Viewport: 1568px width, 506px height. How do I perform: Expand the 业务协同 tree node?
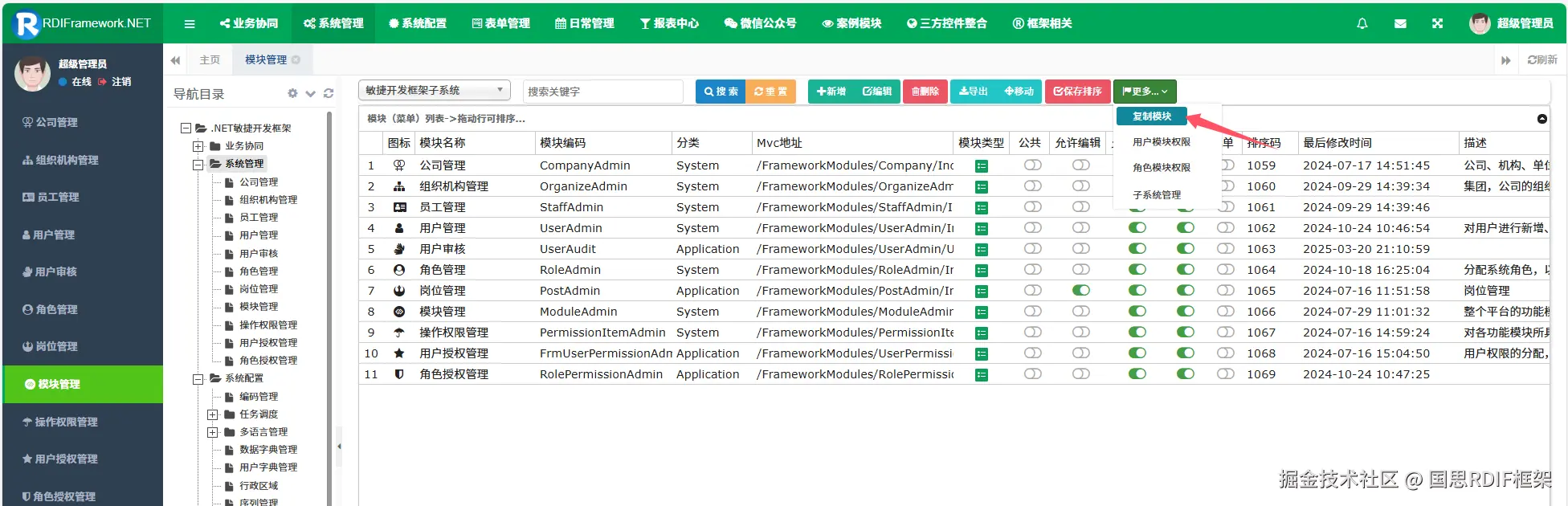pos(198,146)
